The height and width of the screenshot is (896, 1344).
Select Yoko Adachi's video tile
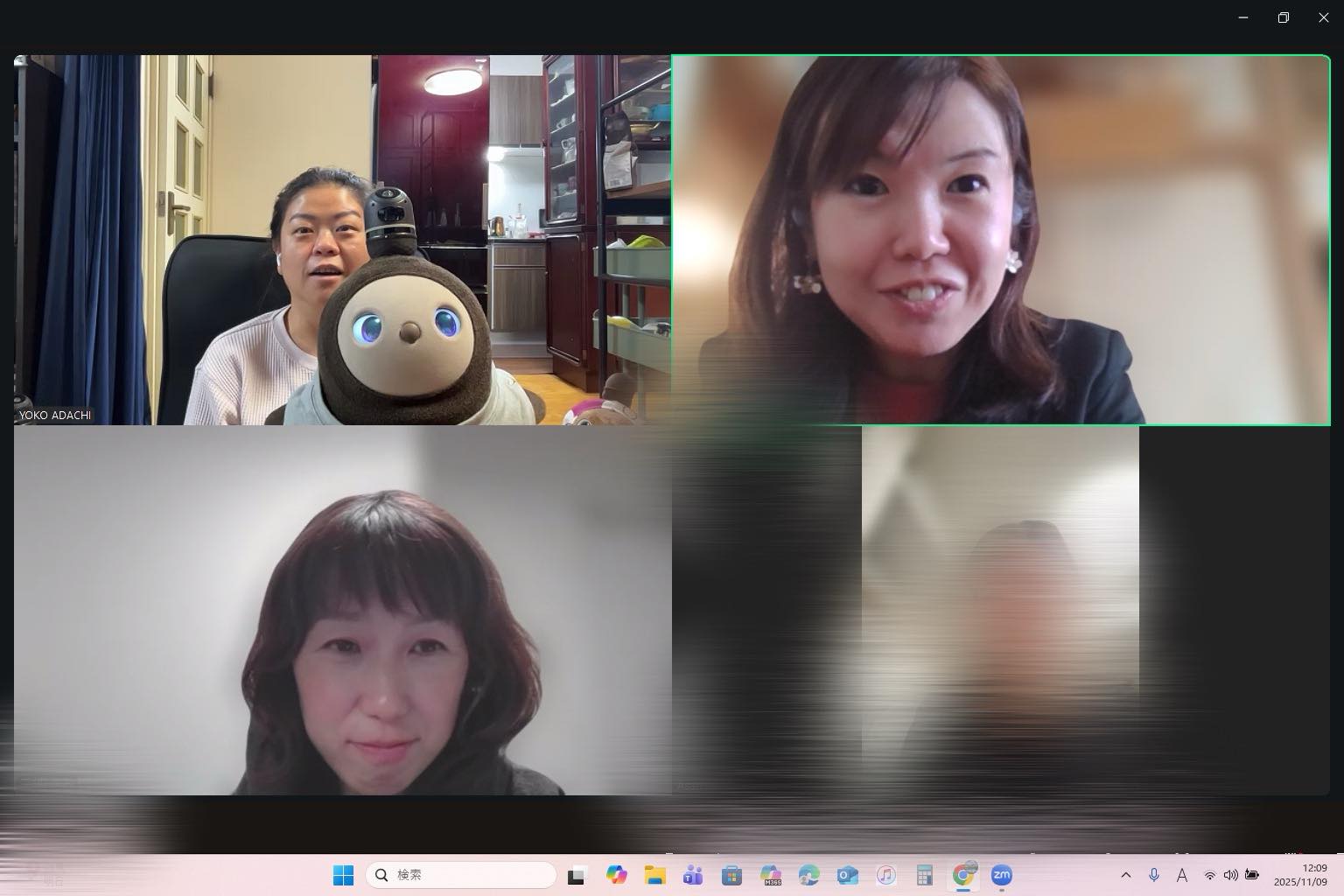tap(342, 240)
